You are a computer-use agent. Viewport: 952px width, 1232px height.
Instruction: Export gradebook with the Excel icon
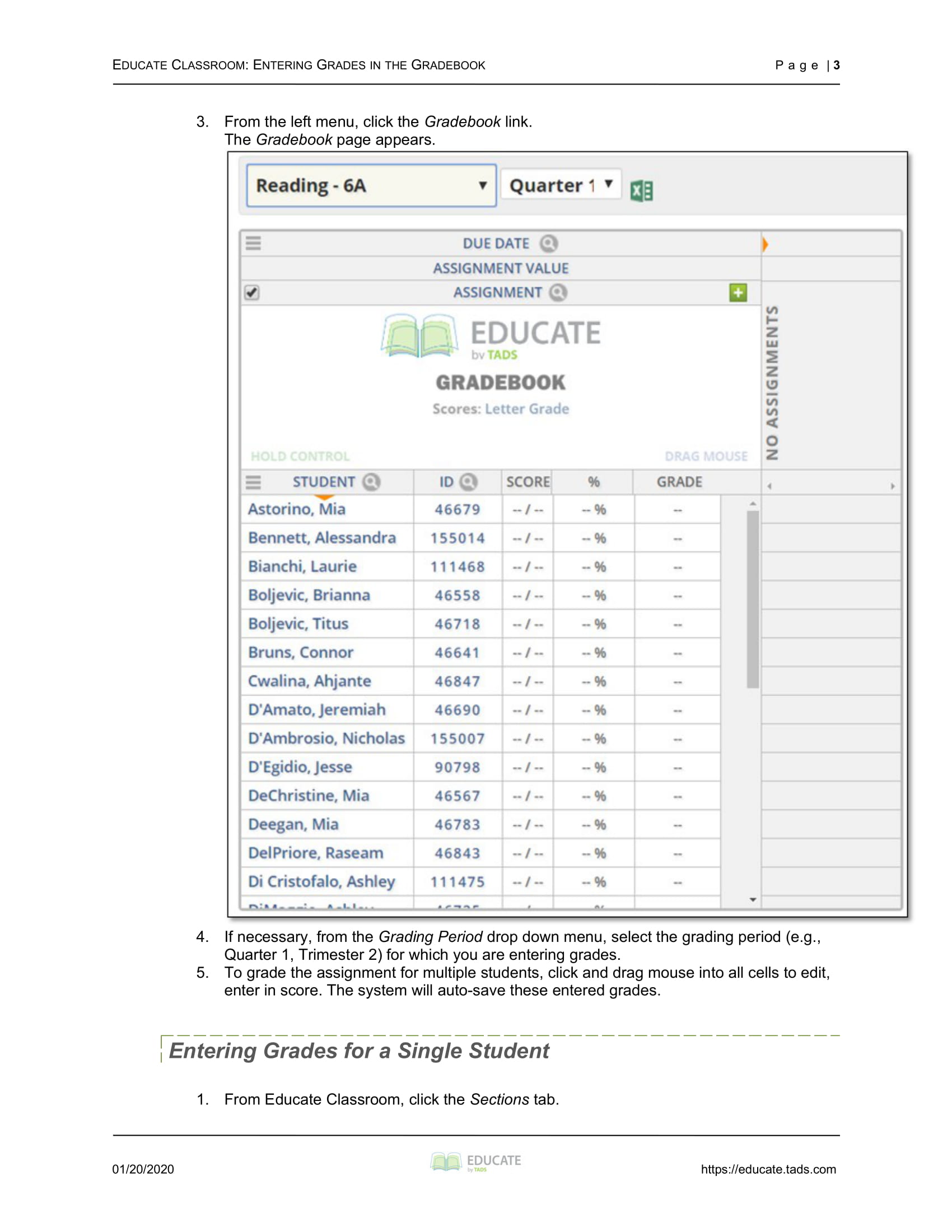[641, 190]
